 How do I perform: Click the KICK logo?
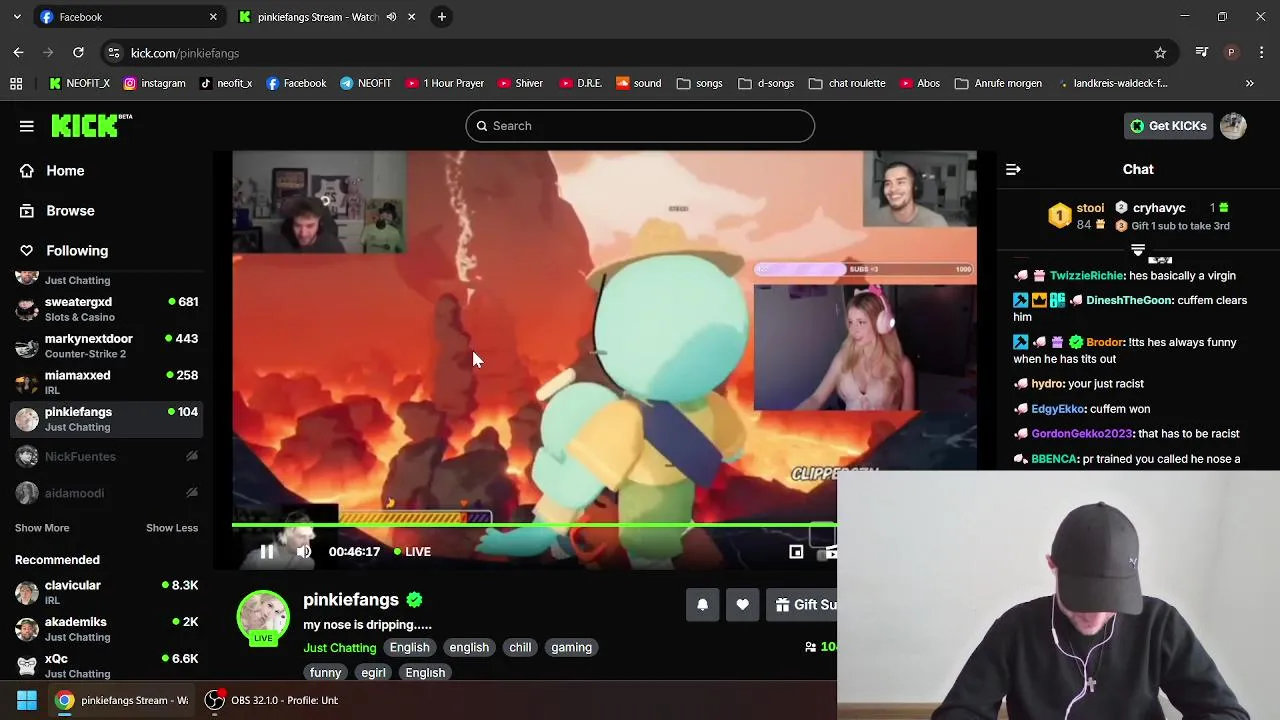[91, 125]
